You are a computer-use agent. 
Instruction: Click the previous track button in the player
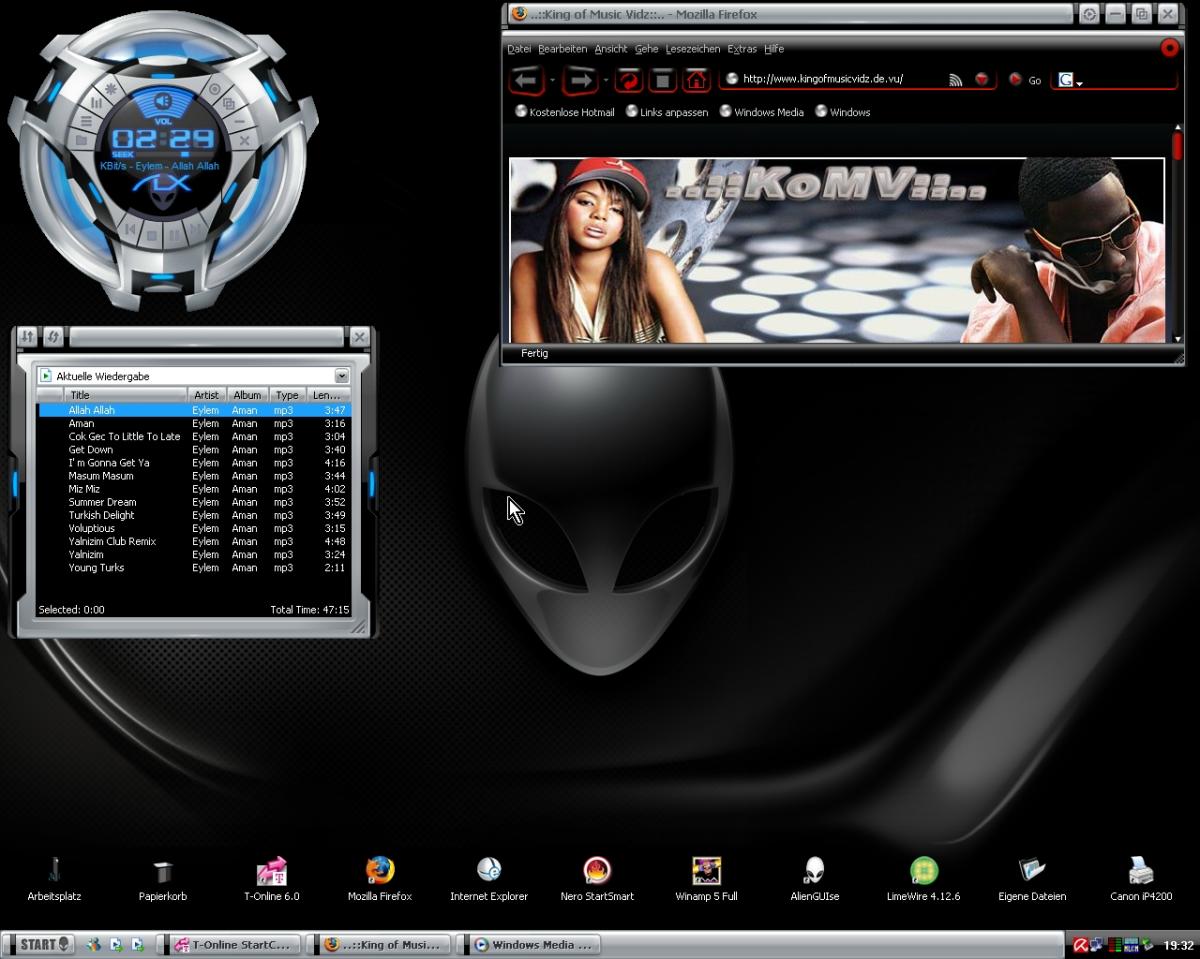pos(130,230)
